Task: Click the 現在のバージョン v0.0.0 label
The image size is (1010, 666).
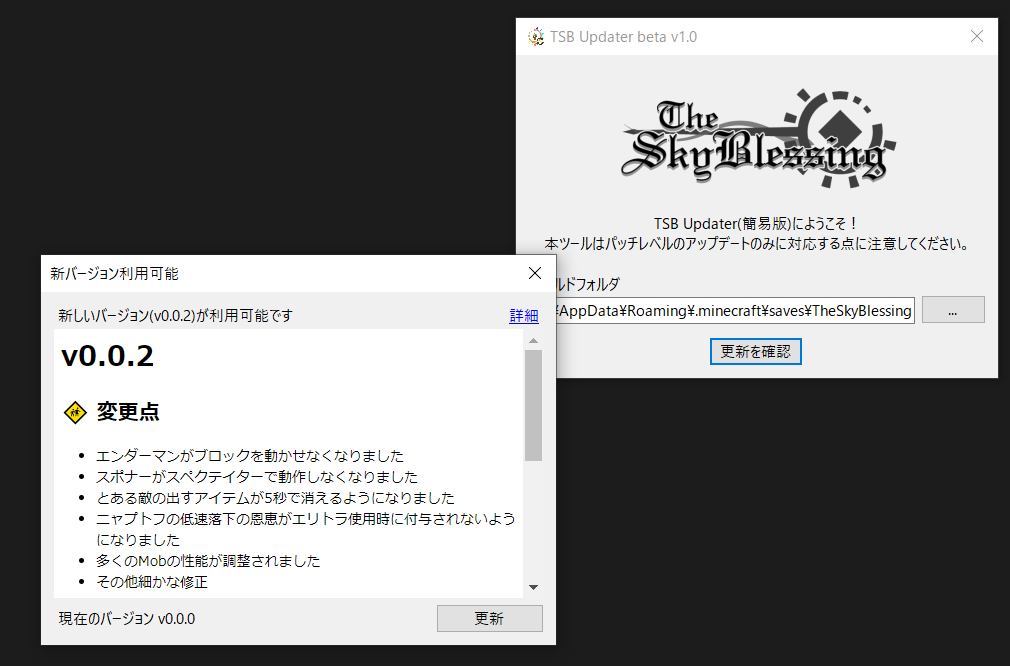Action: (127, 619)
